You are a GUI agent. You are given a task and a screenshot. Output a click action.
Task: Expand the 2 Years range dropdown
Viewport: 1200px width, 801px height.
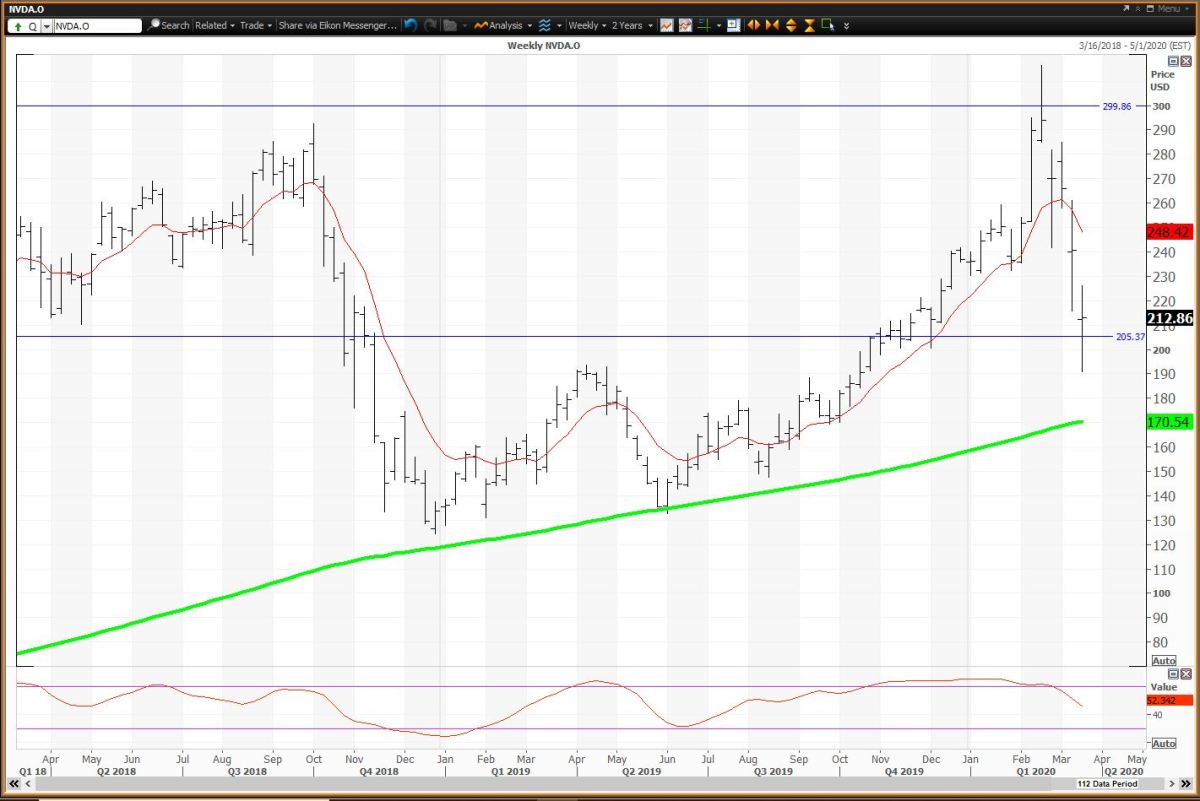(x=632, y=25)
